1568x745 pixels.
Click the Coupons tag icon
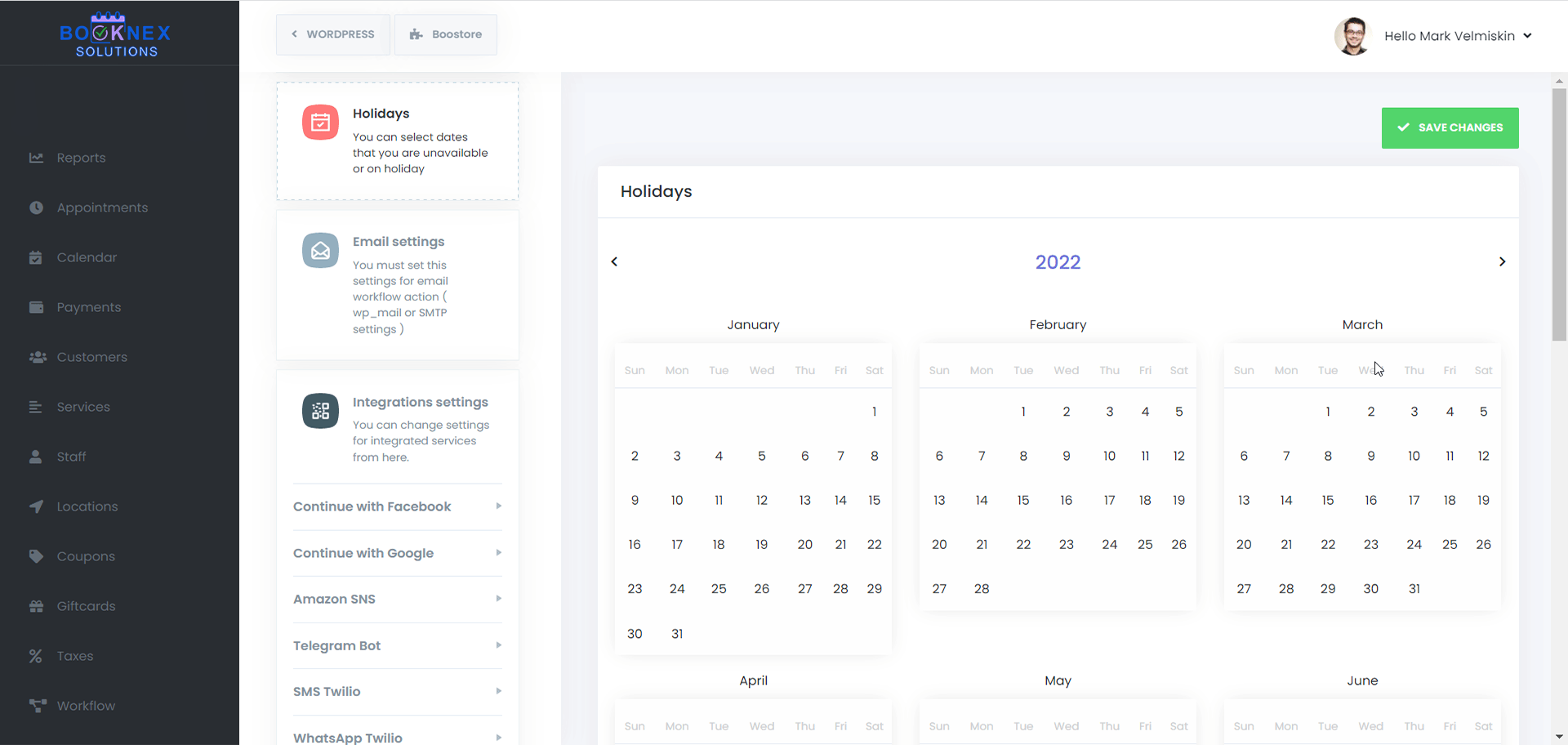tap(36, 556)
